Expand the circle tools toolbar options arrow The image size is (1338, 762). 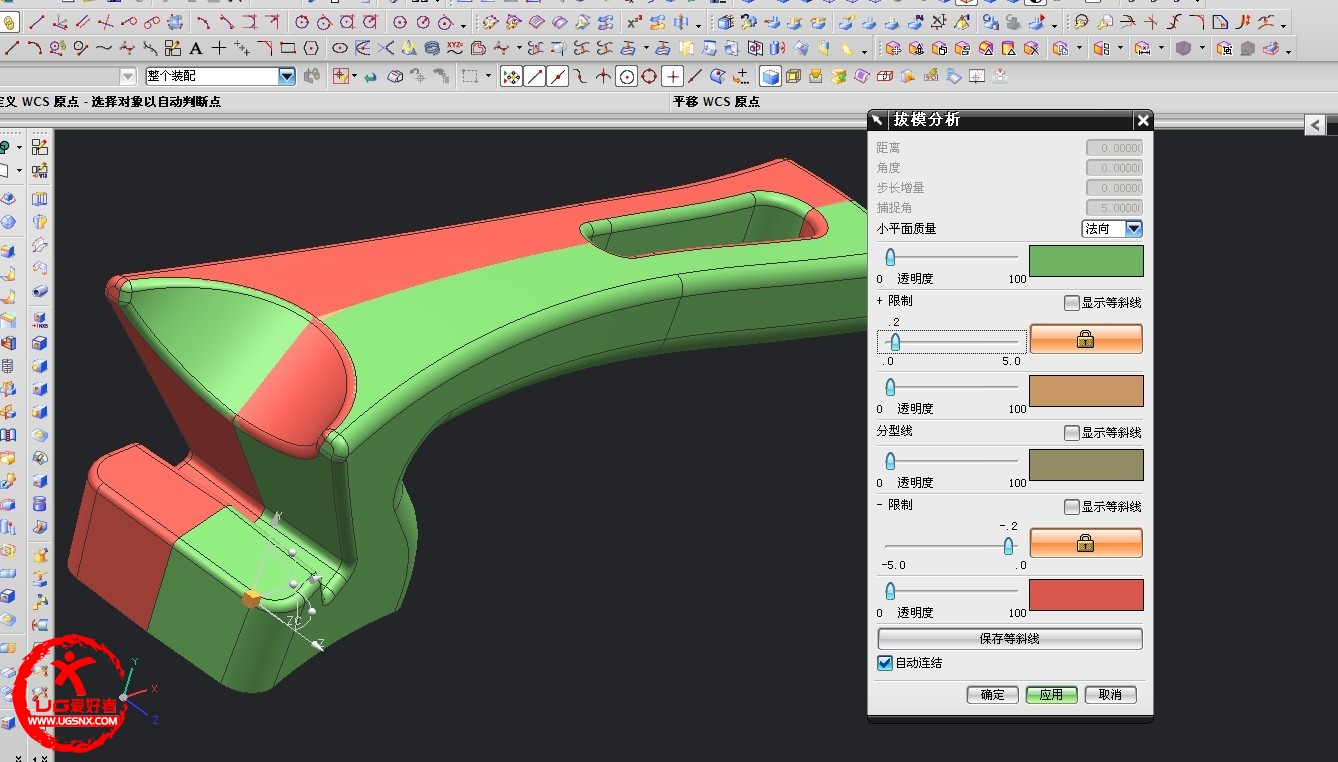[463, 24]
